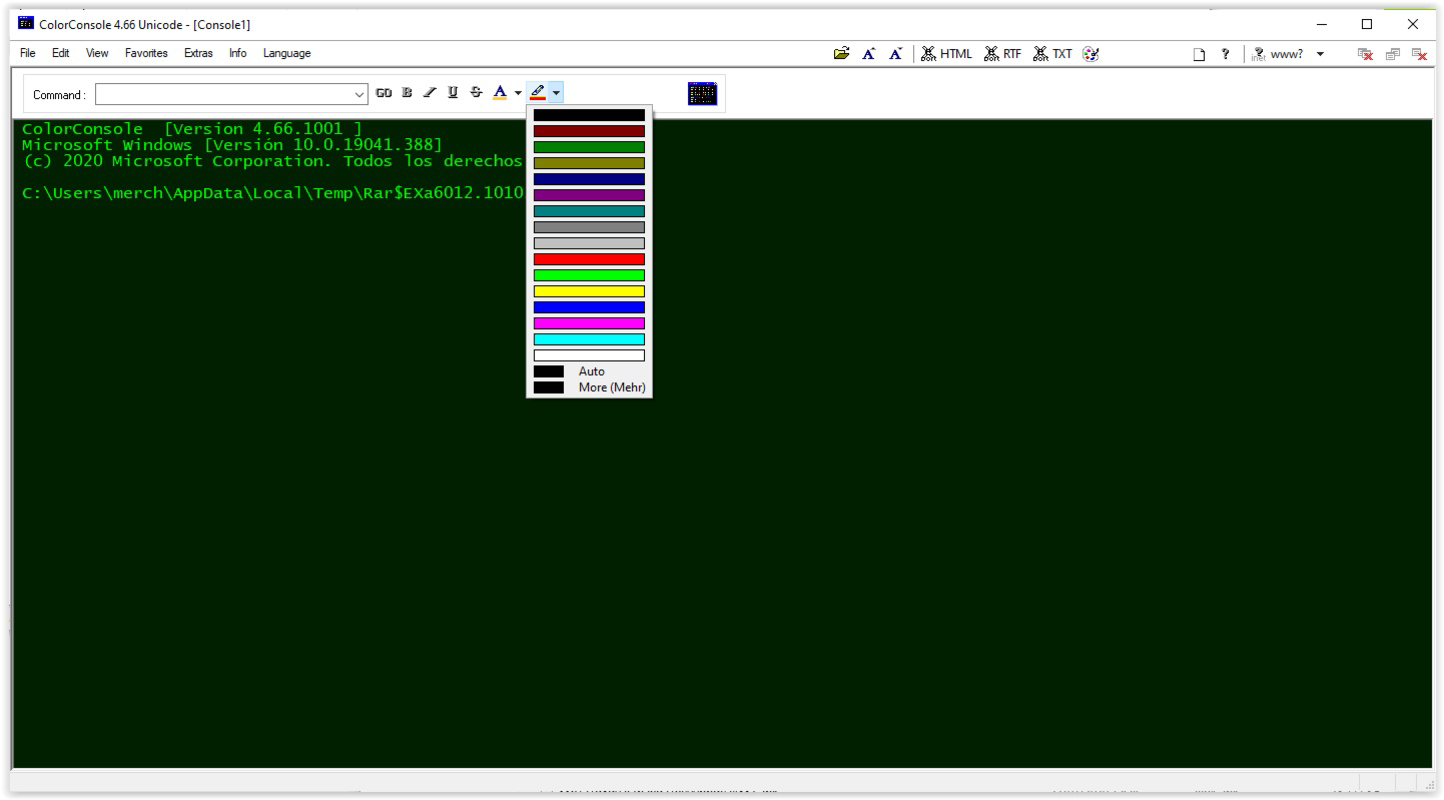Pick the olive color swatch
This screenshot has width=1444, height=800.
[589, 163]
